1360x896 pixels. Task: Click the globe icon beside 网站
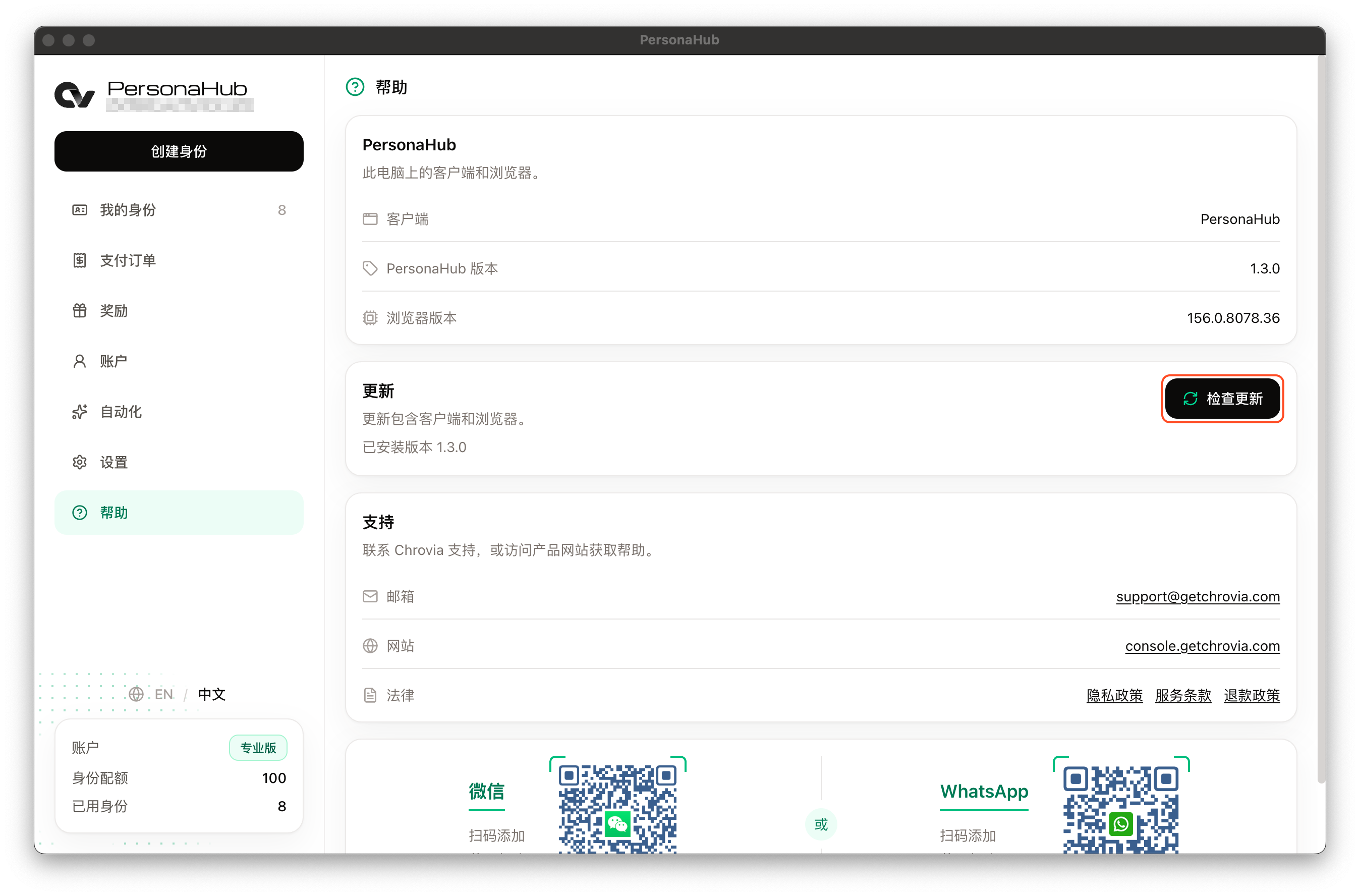pyautogui.click(x=370, y=646)
